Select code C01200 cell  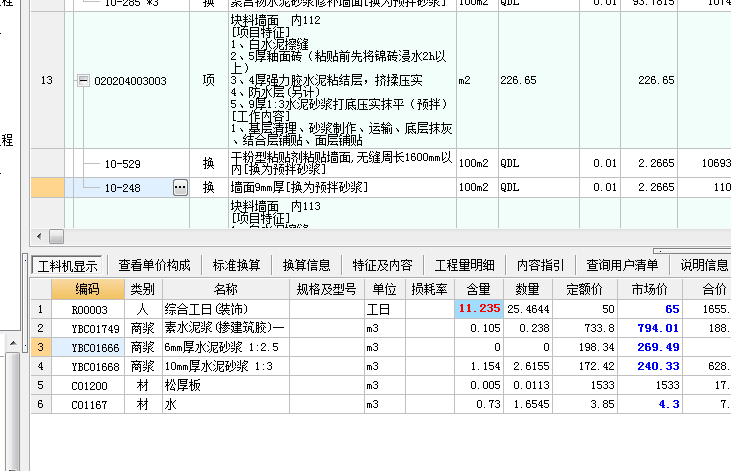coord(88,386)
